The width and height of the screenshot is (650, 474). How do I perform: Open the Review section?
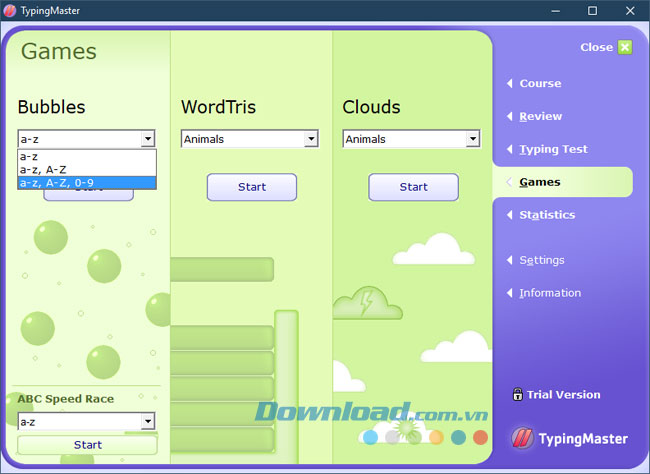pyautogui.click(x=541, y=117)
